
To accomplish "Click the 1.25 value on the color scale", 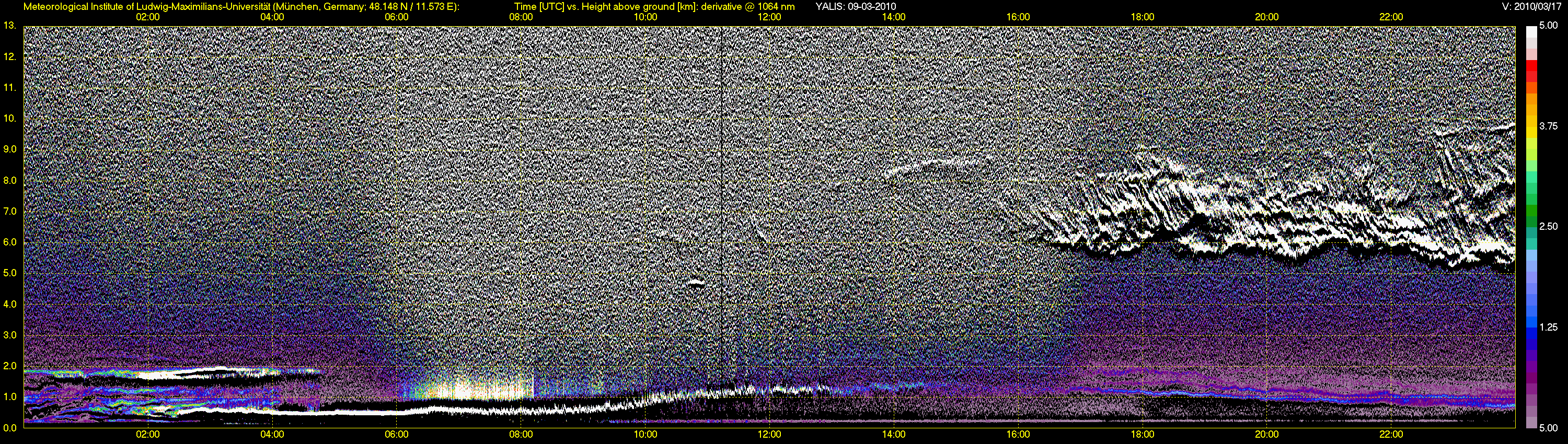I will click(1549, 327).
